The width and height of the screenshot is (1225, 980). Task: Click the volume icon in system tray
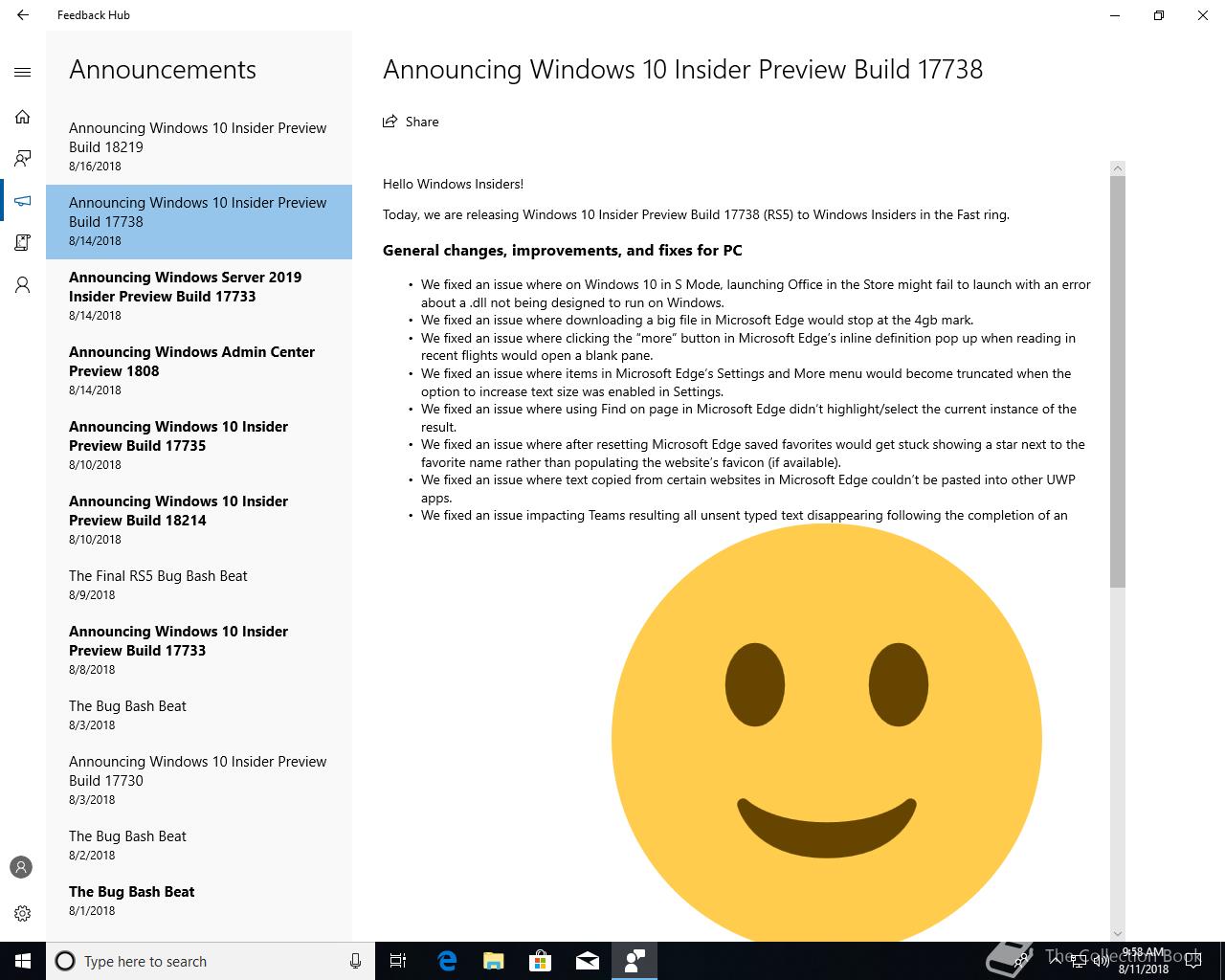1102,961
